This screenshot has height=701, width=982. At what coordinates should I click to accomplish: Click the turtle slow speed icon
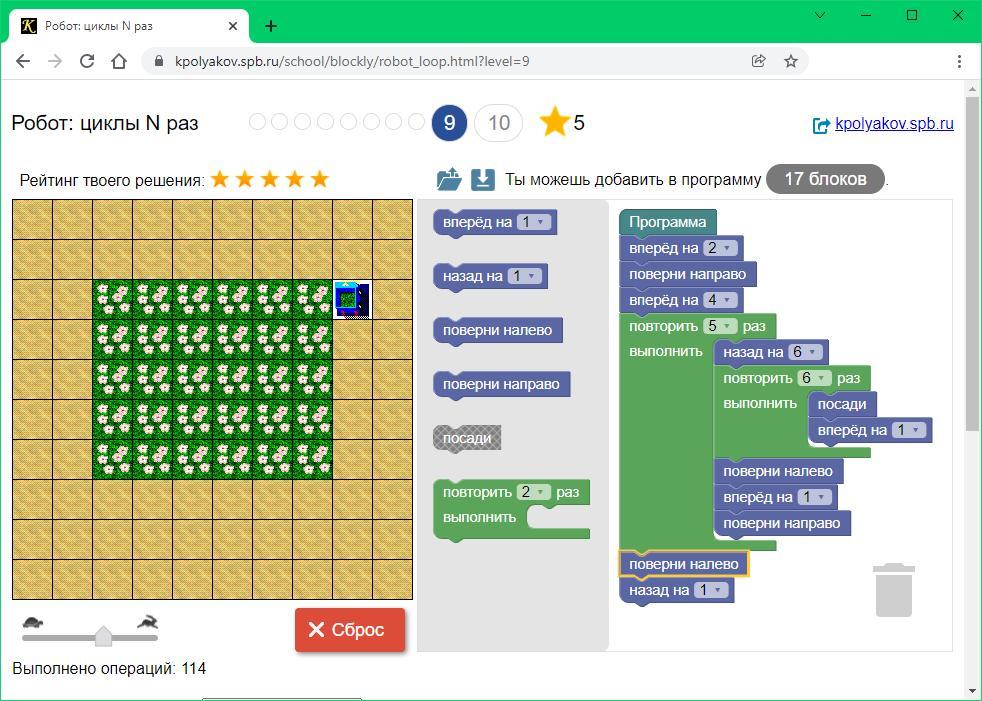point(33,623)
